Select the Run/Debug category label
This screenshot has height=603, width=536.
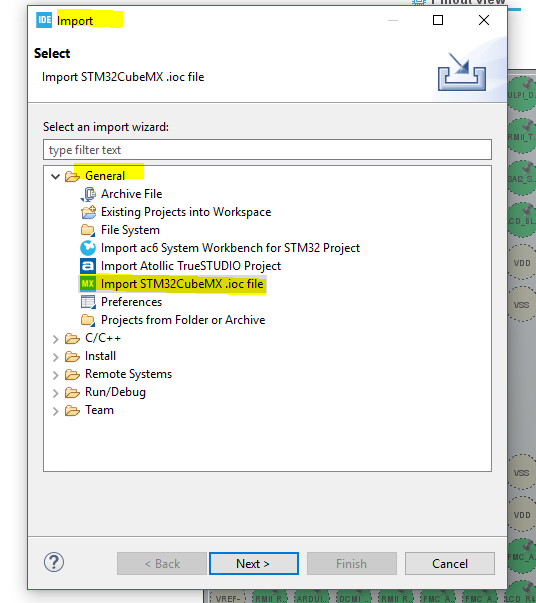pyautogui.click(x=115, y=392)
